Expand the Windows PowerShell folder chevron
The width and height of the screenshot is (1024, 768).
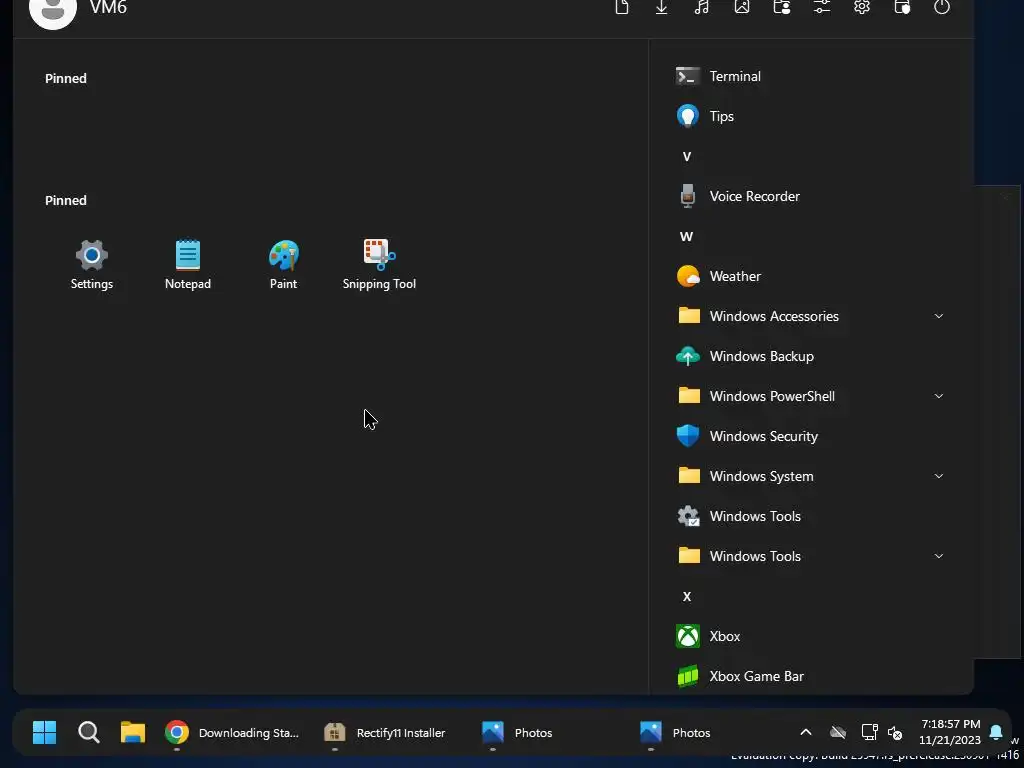pos(938,396)
